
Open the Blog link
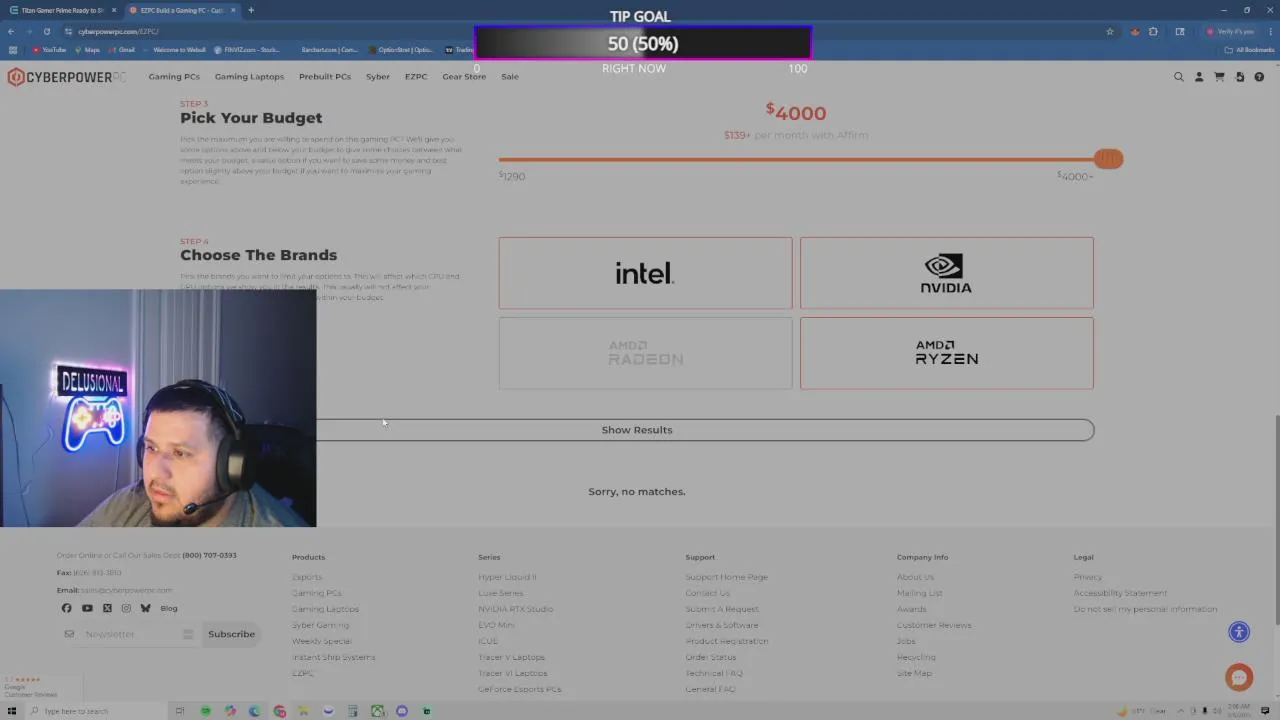169,608
